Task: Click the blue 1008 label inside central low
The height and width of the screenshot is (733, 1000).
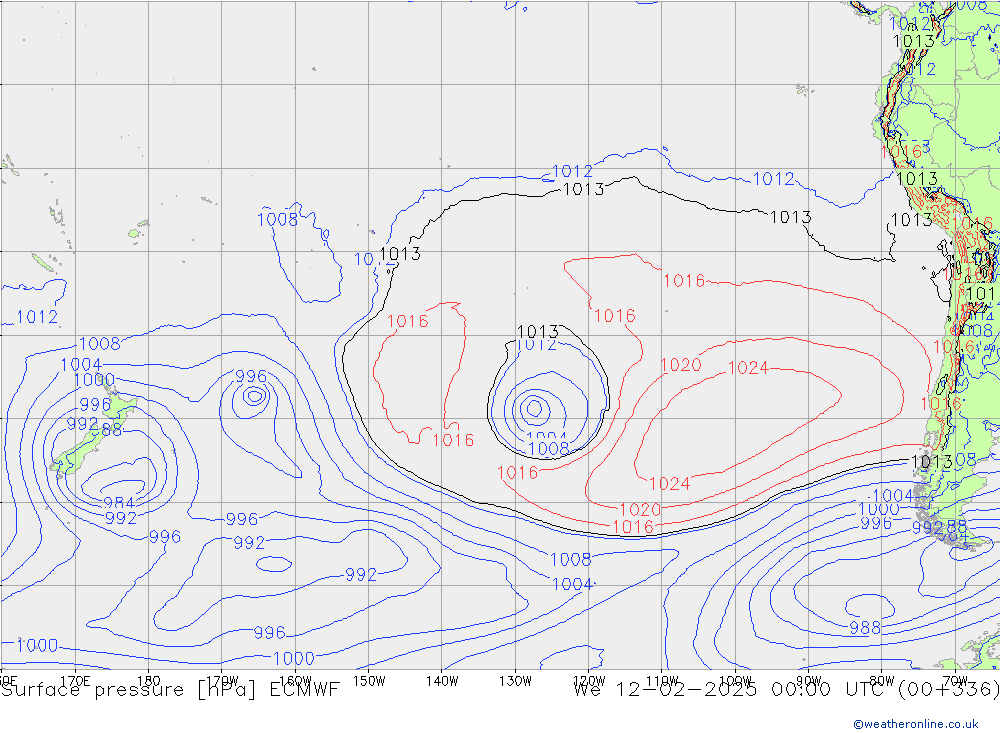Action: (x=548, y=449)
